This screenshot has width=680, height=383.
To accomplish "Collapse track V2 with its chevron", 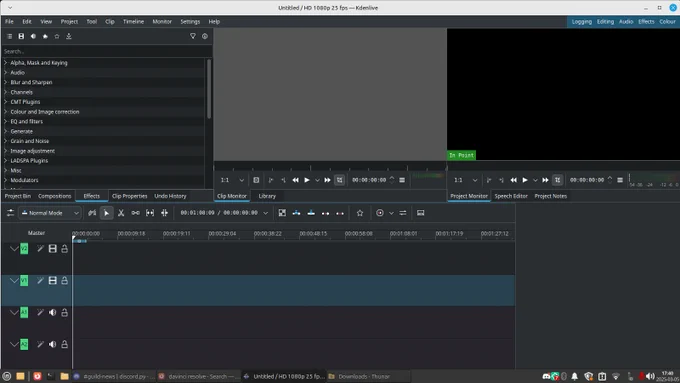I will point(14,249).
